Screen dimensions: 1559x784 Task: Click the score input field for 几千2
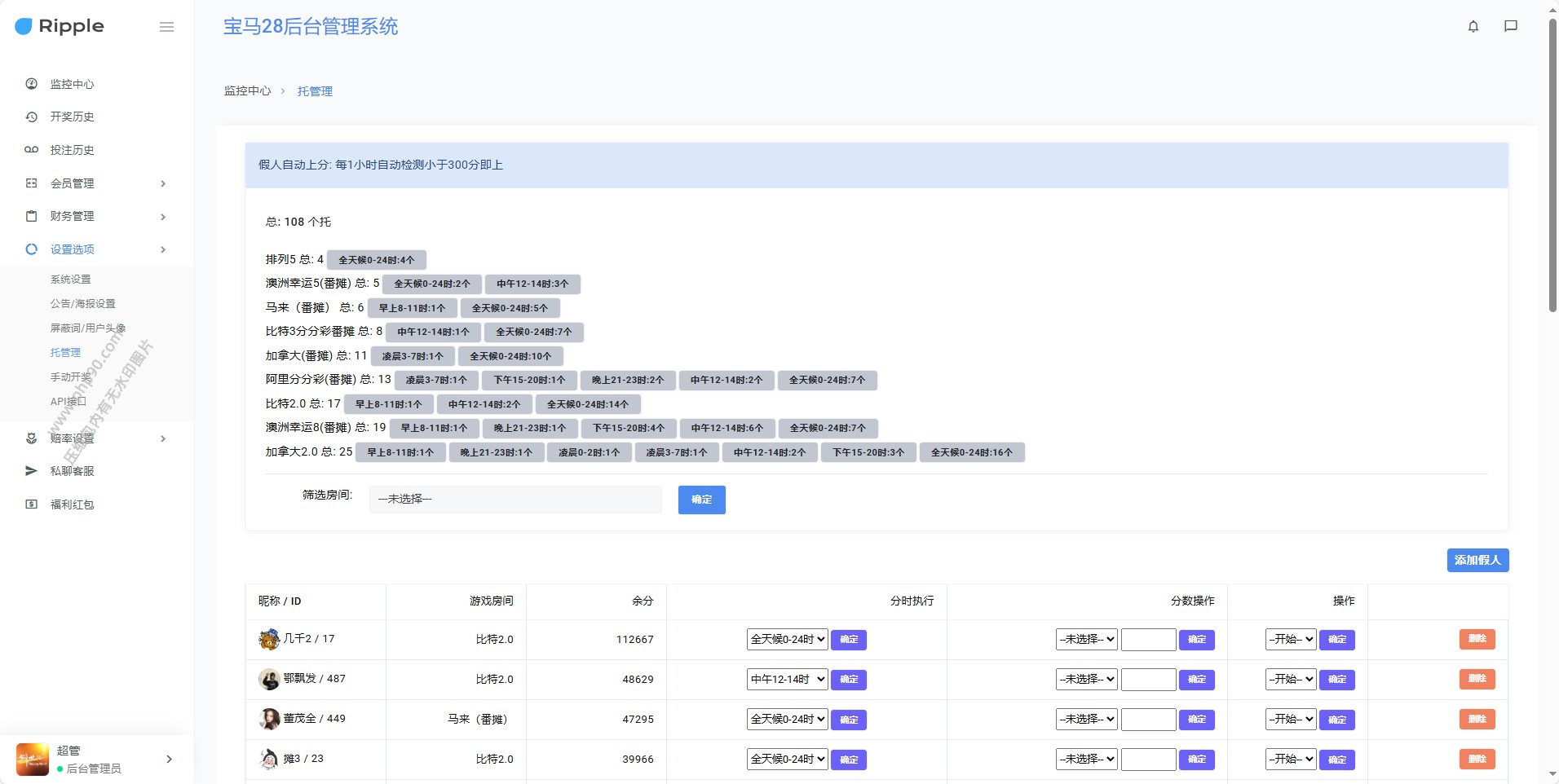(1148, 640)
